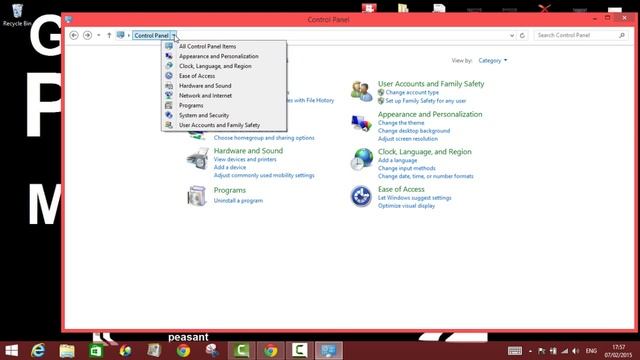Click Let Windows suggest settings
The height and width of the screenshot is (360, 640).
click(x=415, y=198)
